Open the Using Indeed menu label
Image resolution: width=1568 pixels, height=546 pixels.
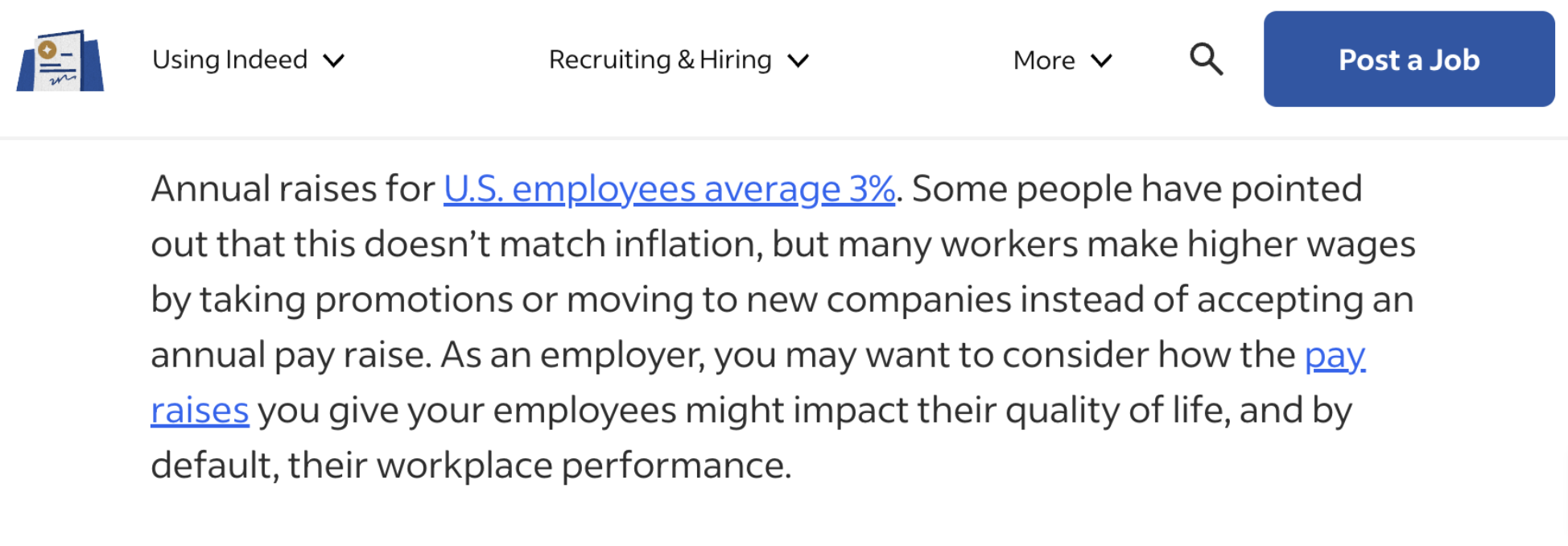pos(229,60)
